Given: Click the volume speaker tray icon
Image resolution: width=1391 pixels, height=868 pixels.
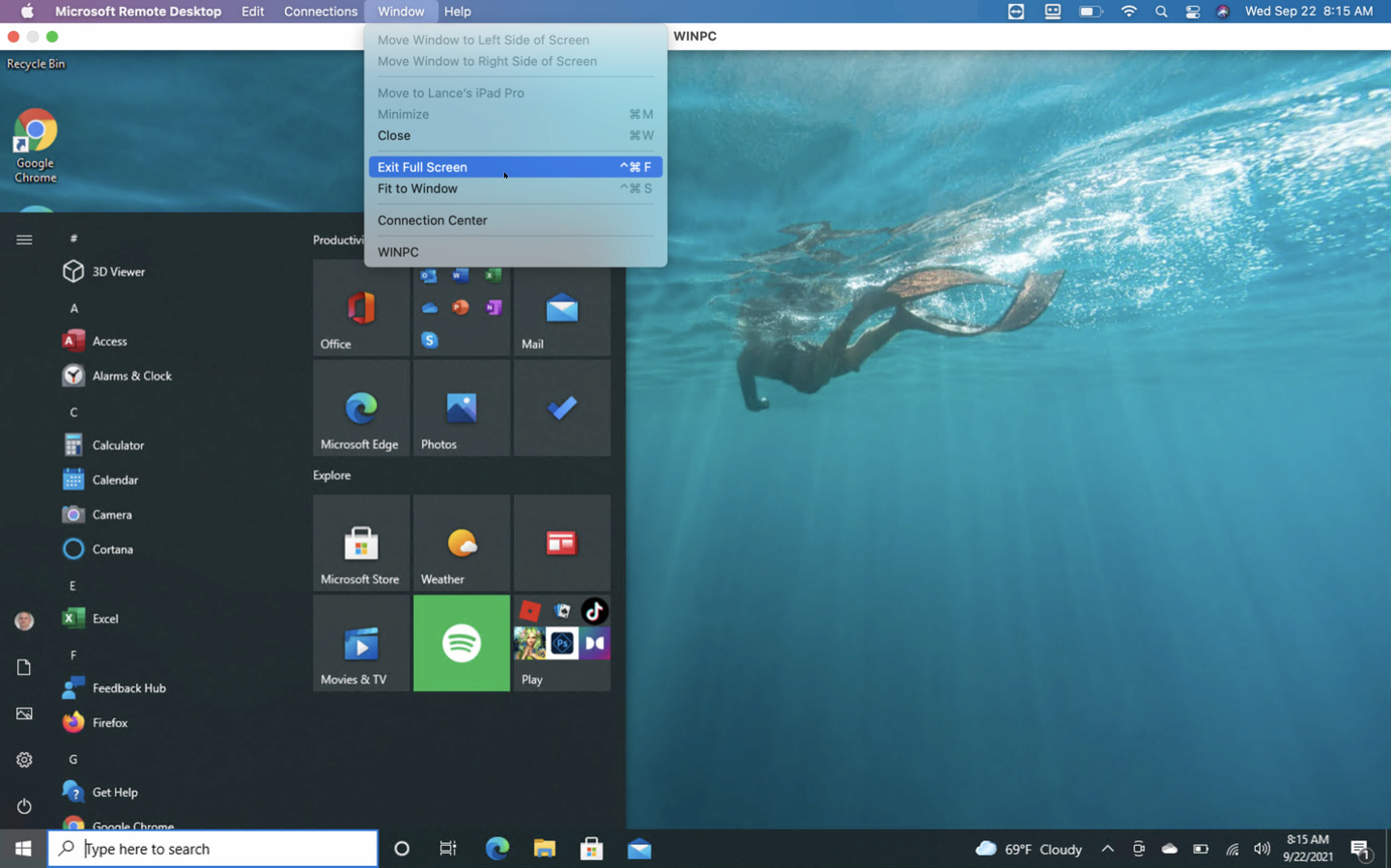Looking at the screenshot, I should 1262,849.
